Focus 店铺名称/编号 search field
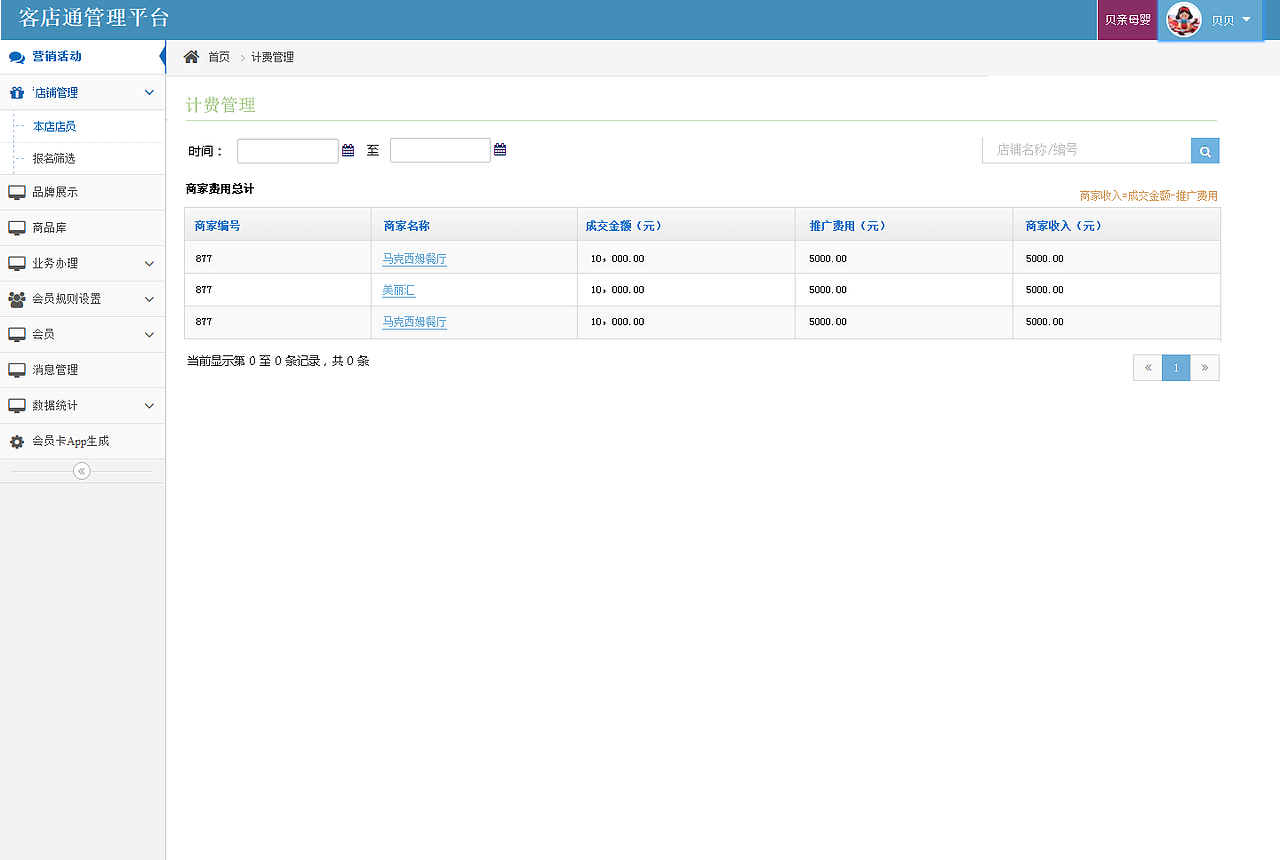1280x860 pixels. [1086, 150]
